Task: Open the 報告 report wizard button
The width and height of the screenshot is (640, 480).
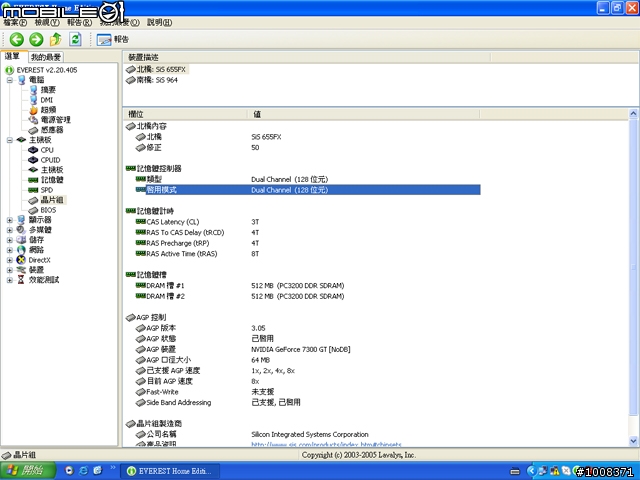Action: [113, 40]
